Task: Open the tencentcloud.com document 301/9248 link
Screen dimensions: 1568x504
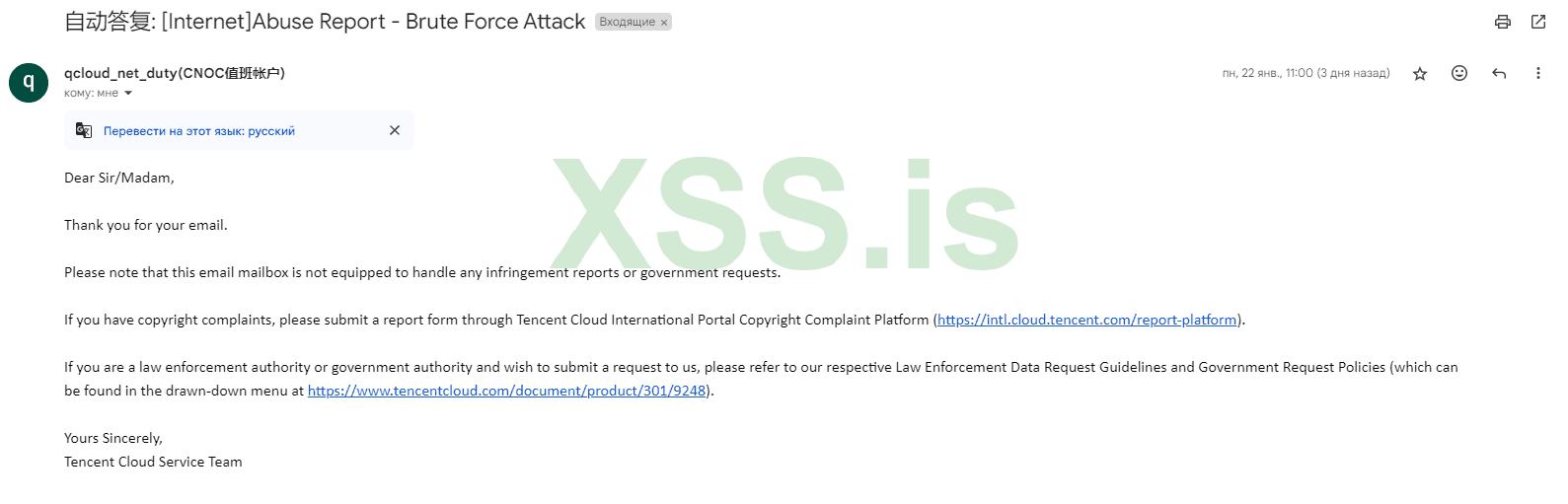Action: pos(506,391)
